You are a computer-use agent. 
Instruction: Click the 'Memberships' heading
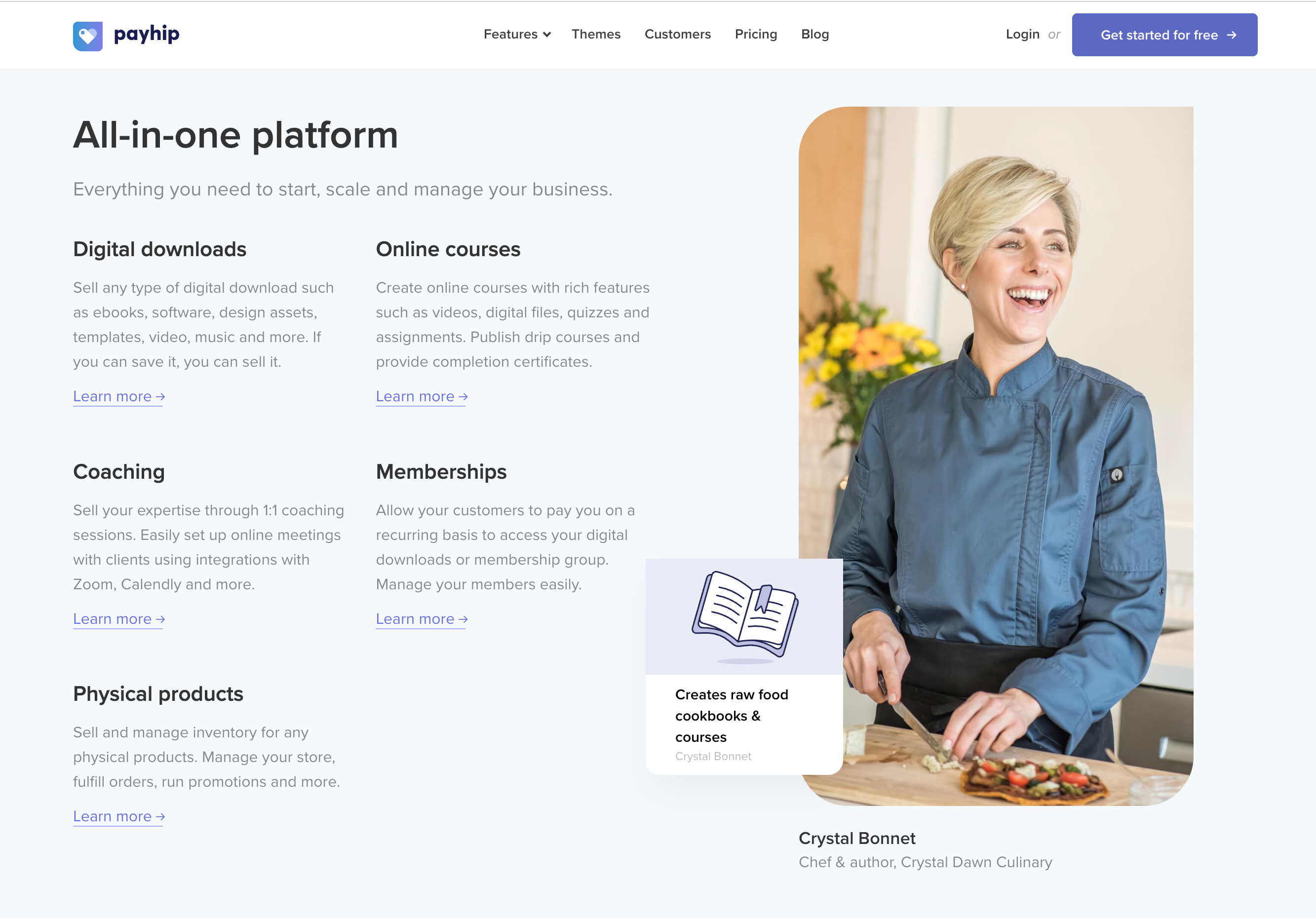(x=441, y=472)
